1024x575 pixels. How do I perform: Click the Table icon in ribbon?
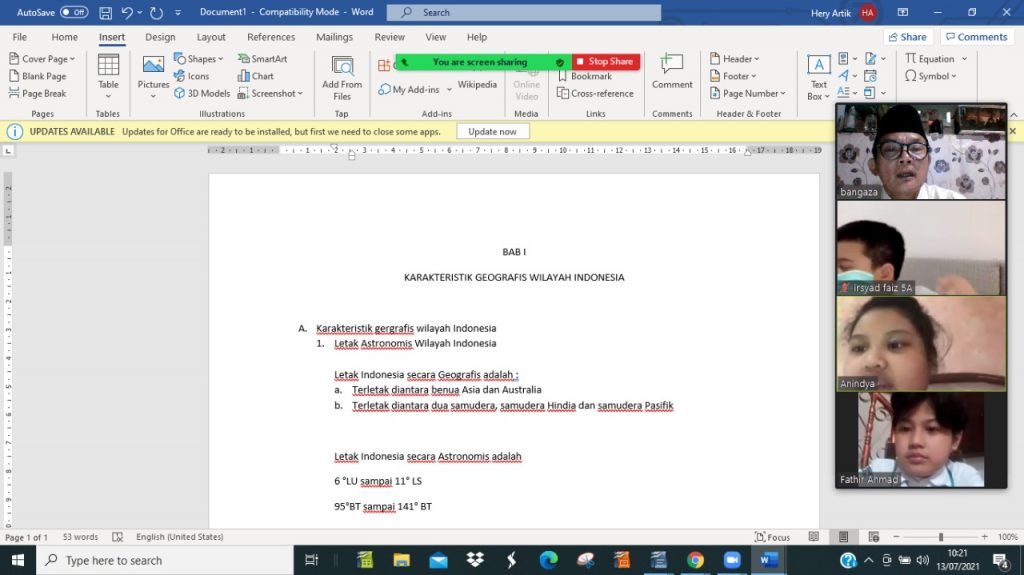pyautogui.click(x=108, y=71)
